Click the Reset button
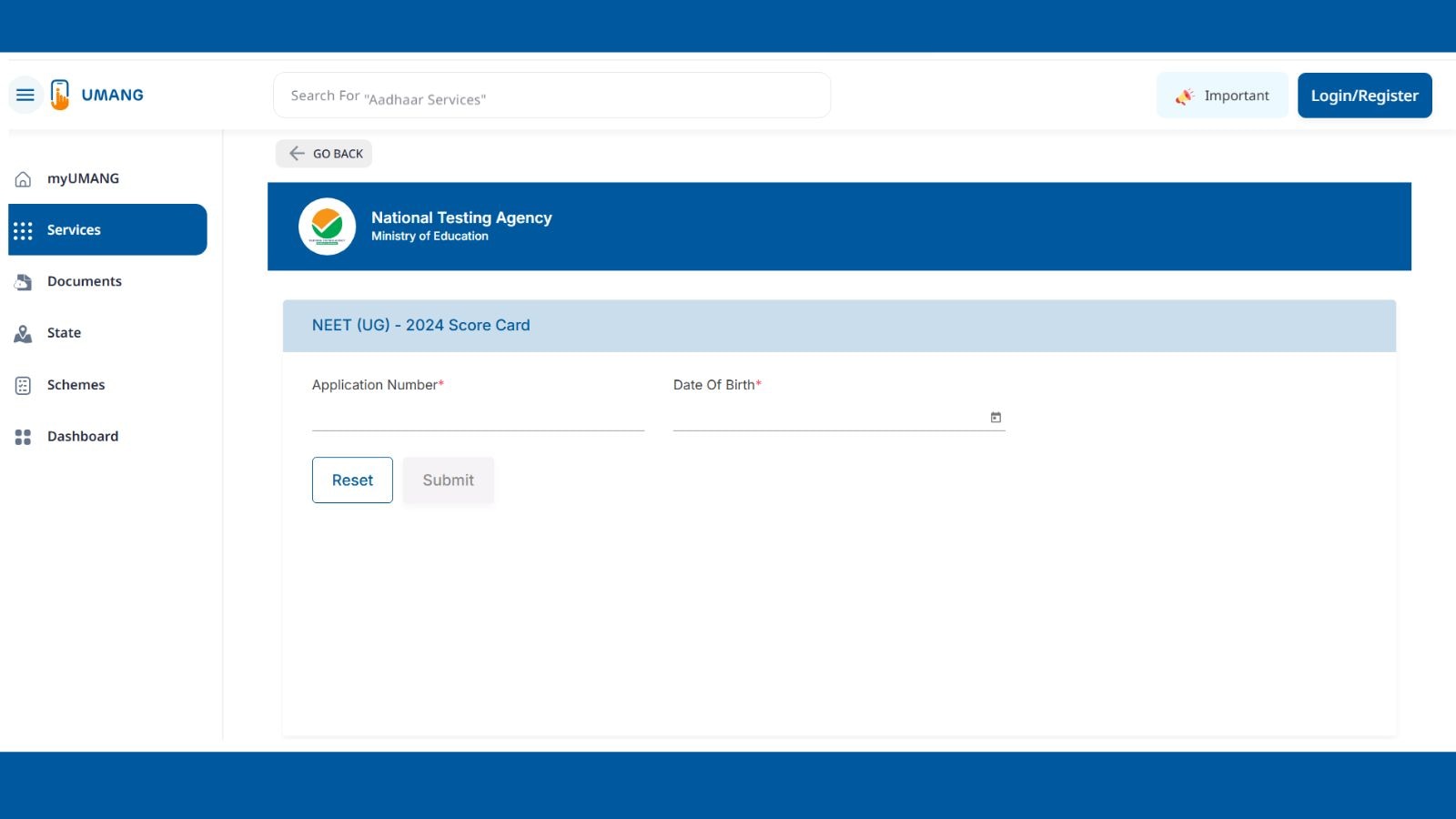 point(352,480)
